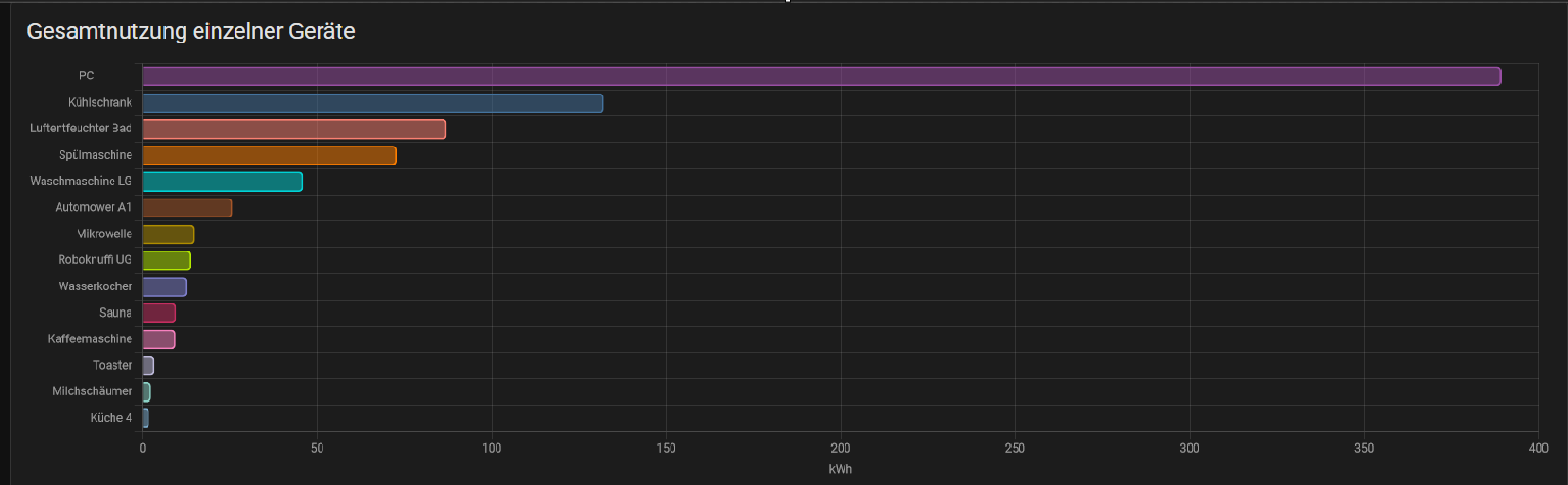The image size is (1568, 485).
Task: Click the '100' x-axis tick value
Action: 492,448
